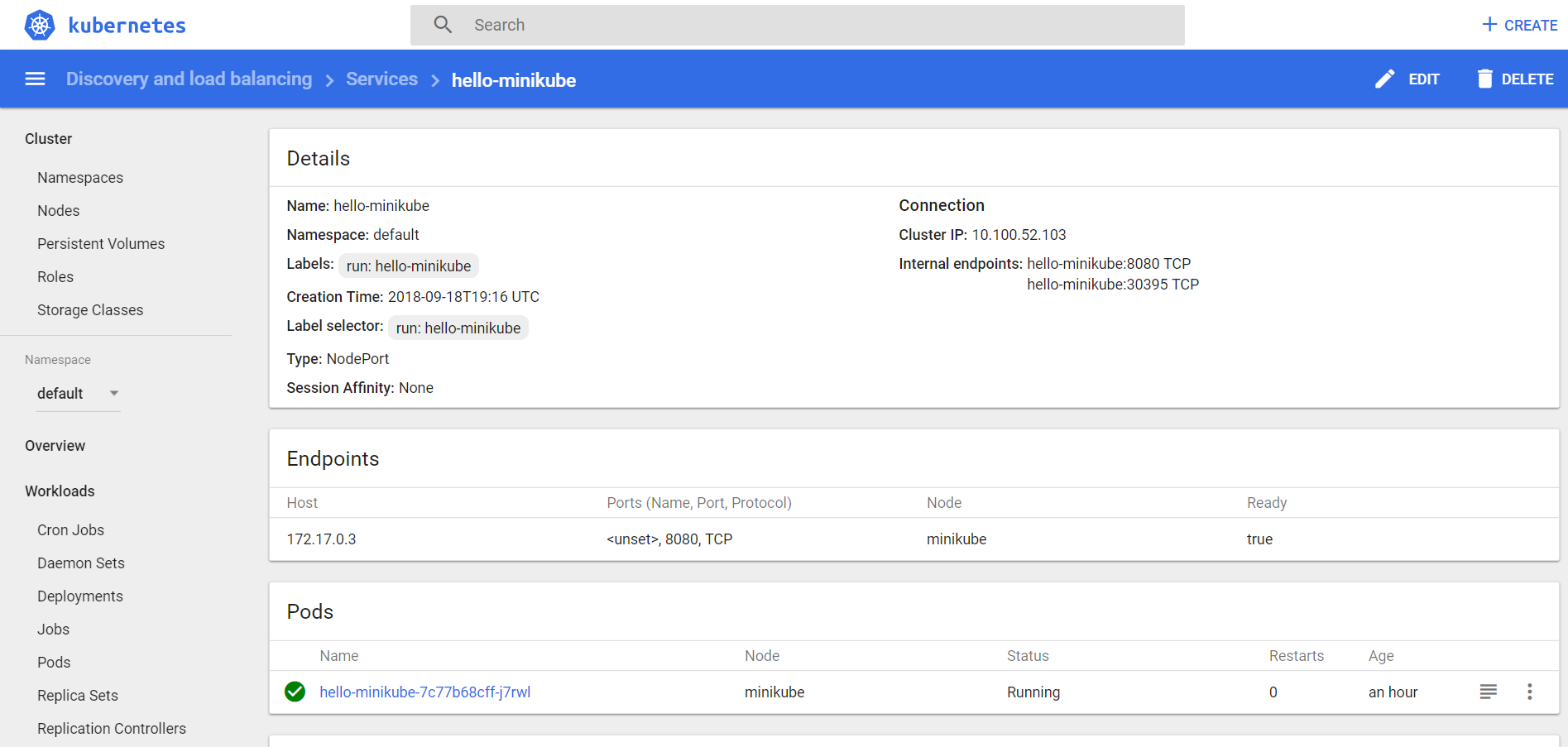The height and width of the screenshot is (747, 1568).
Task: Open Pods in the sidebar
Action: pos(54,663)
